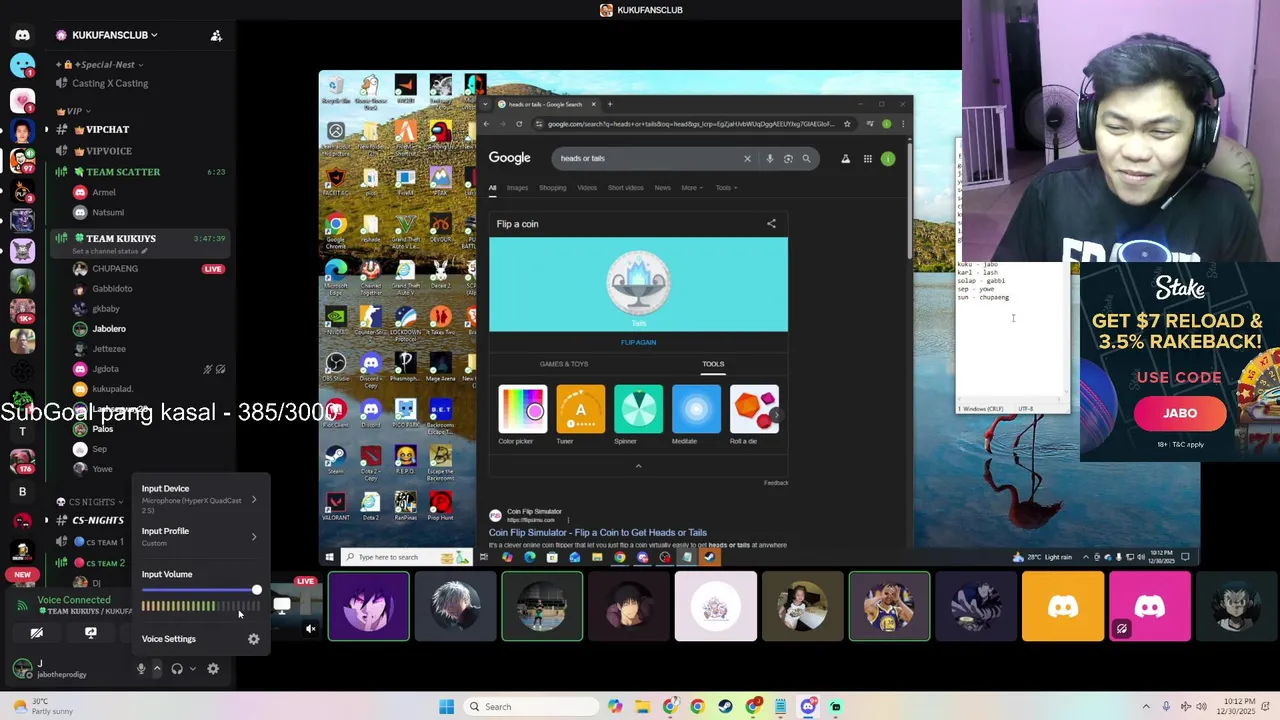Switch to Videos tab in Google results
This screenshot has width=1280, height=720.
coord(587,188)
